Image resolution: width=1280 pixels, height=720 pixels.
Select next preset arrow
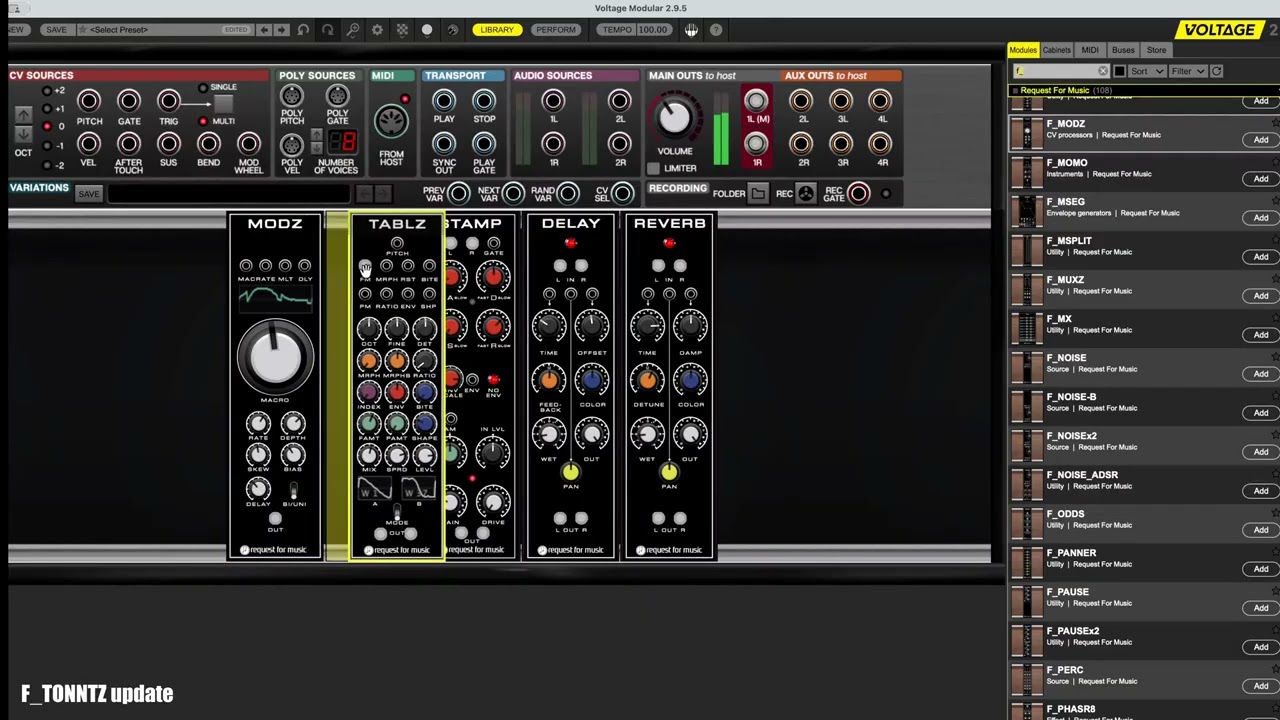(281, 30)
